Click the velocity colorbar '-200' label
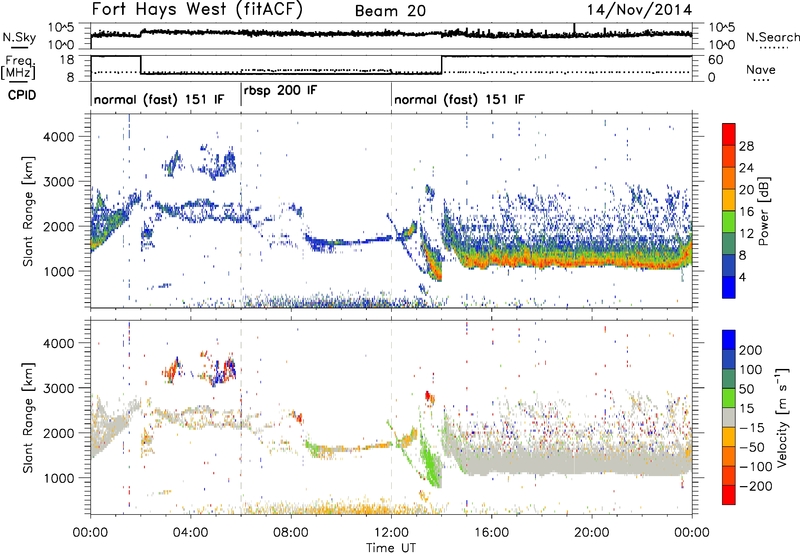800x554 pixels. click(x=756, y=486)
